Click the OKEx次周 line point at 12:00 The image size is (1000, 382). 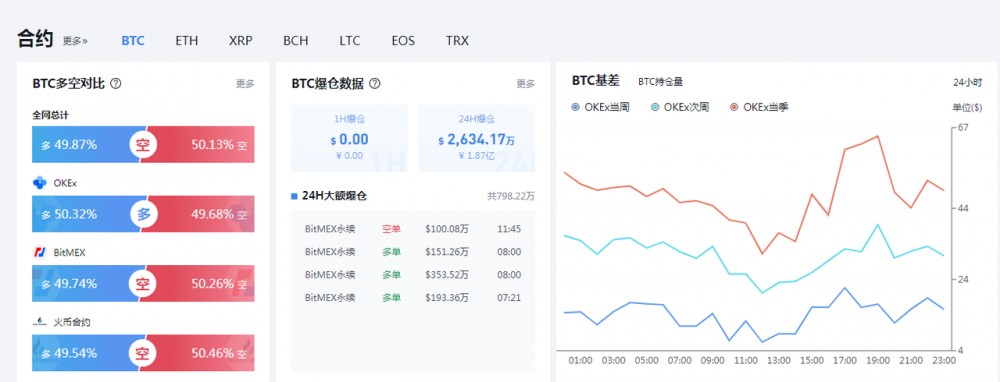[x=761, y=293]
